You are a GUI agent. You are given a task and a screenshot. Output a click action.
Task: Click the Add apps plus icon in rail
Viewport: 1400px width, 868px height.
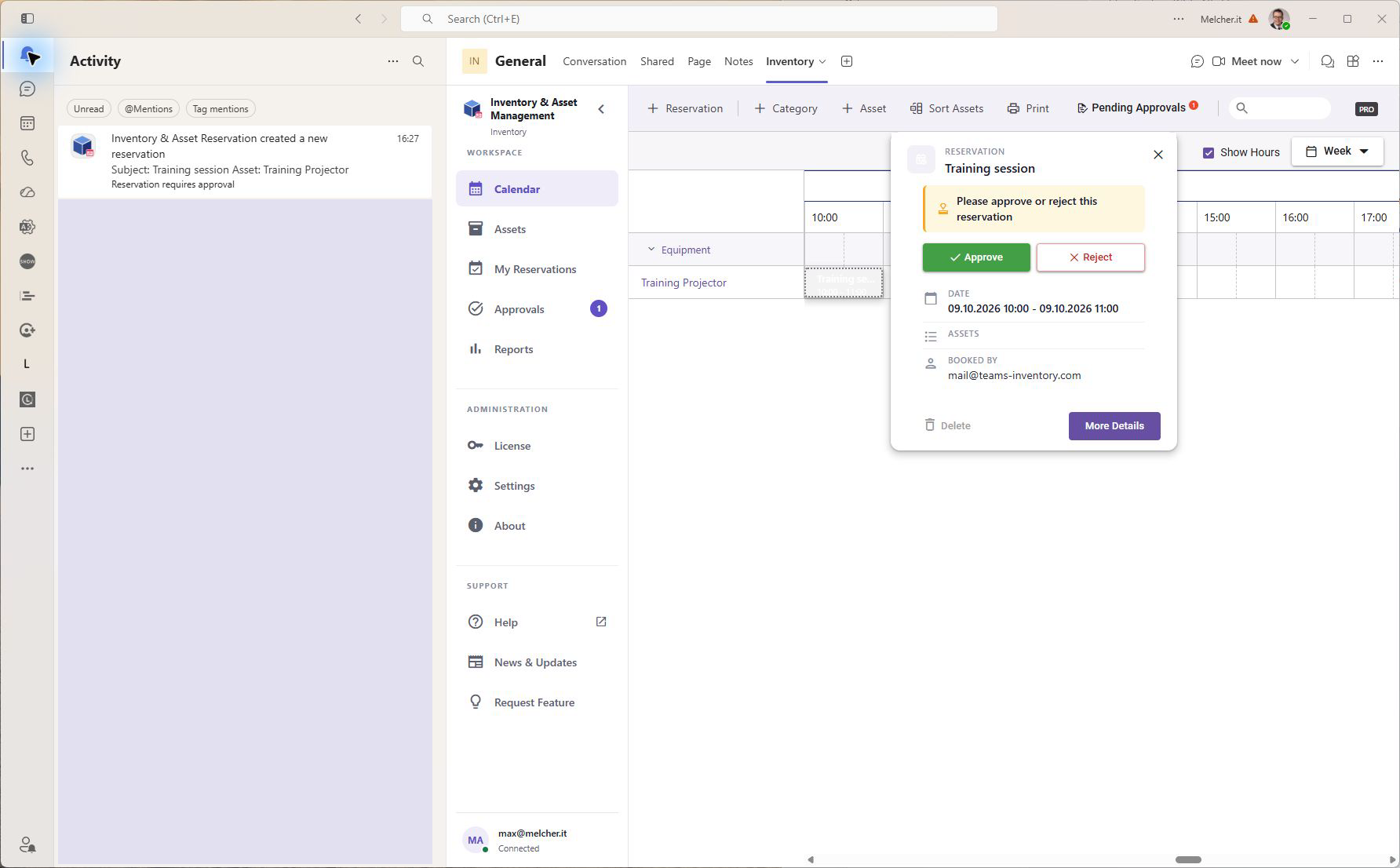pyautogui.click(x=27, y=434)
